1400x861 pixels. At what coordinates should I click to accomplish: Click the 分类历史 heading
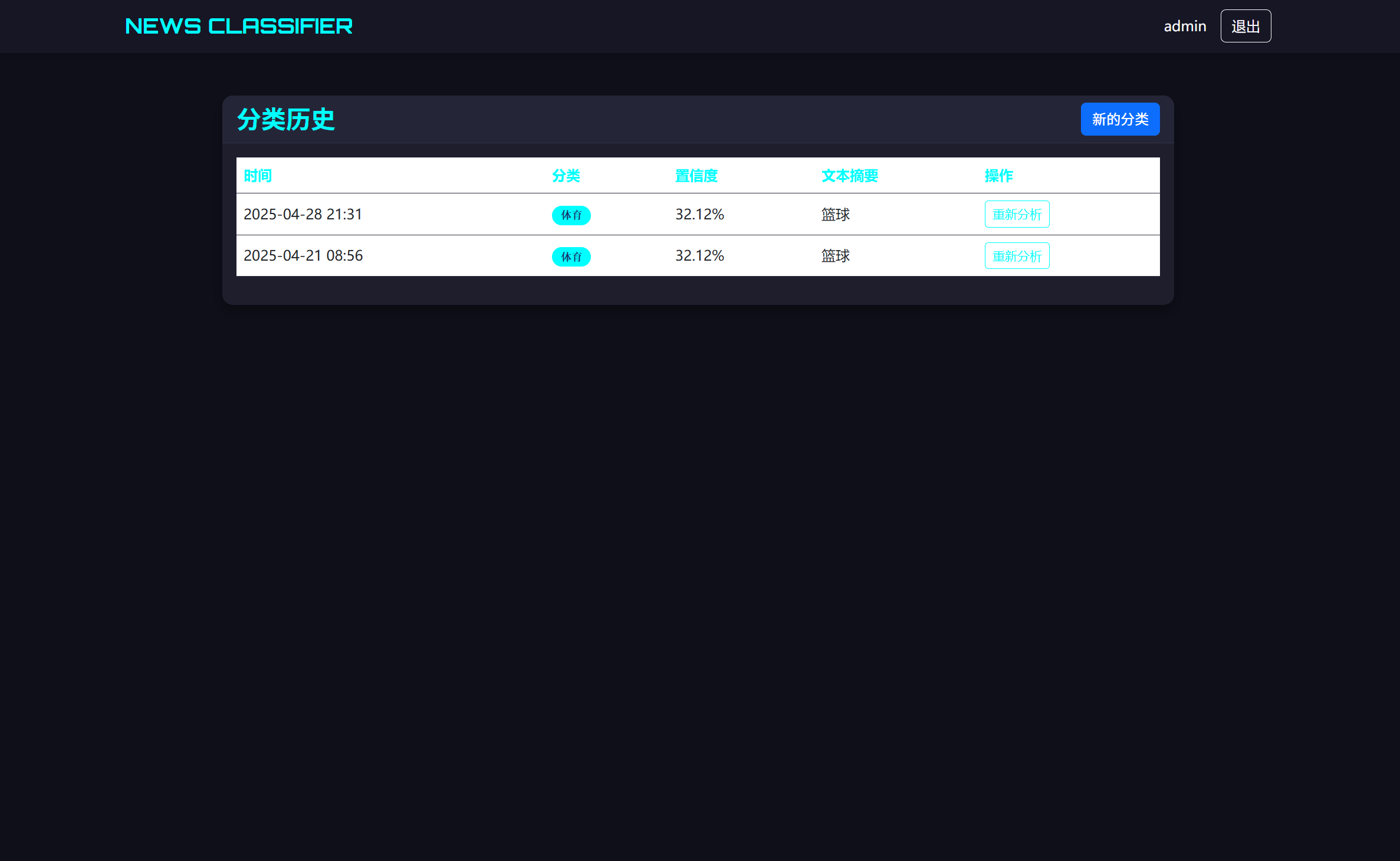286,120
